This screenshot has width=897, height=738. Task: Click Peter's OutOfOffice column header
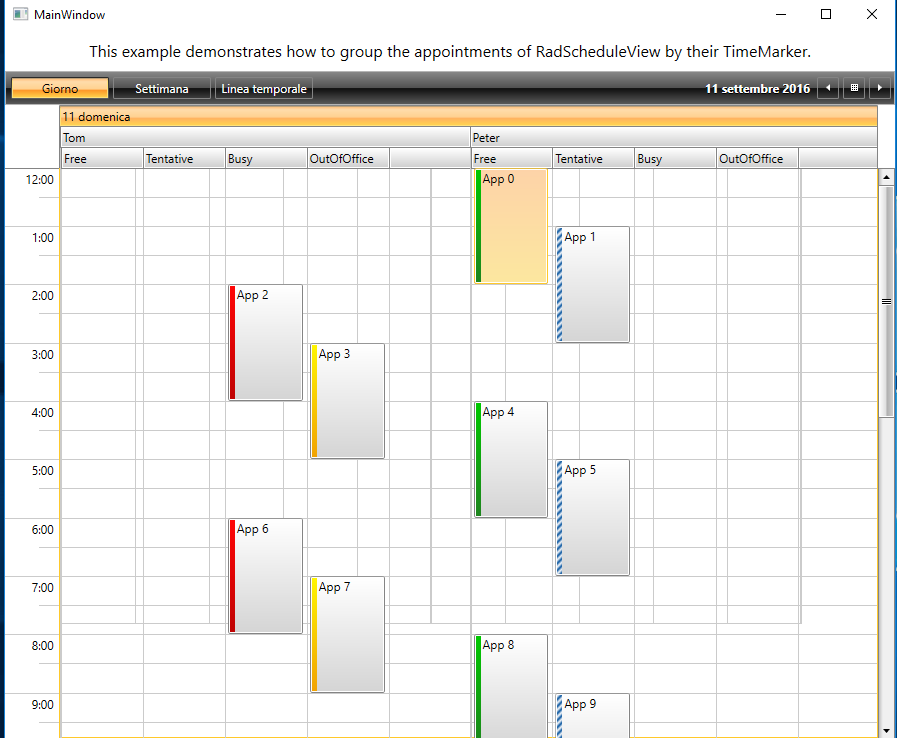(x=757, y=158)
